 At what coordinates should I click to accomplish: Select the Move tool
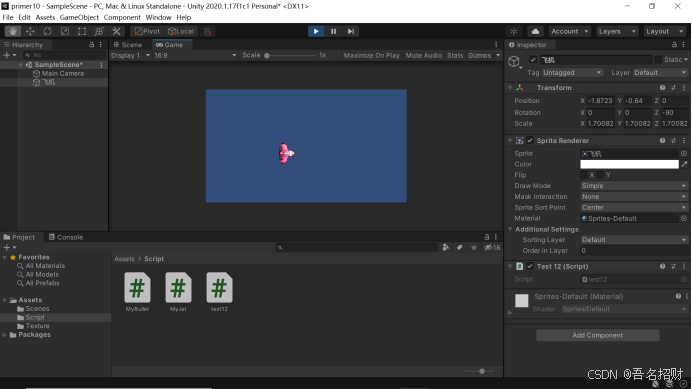[30, 31]
